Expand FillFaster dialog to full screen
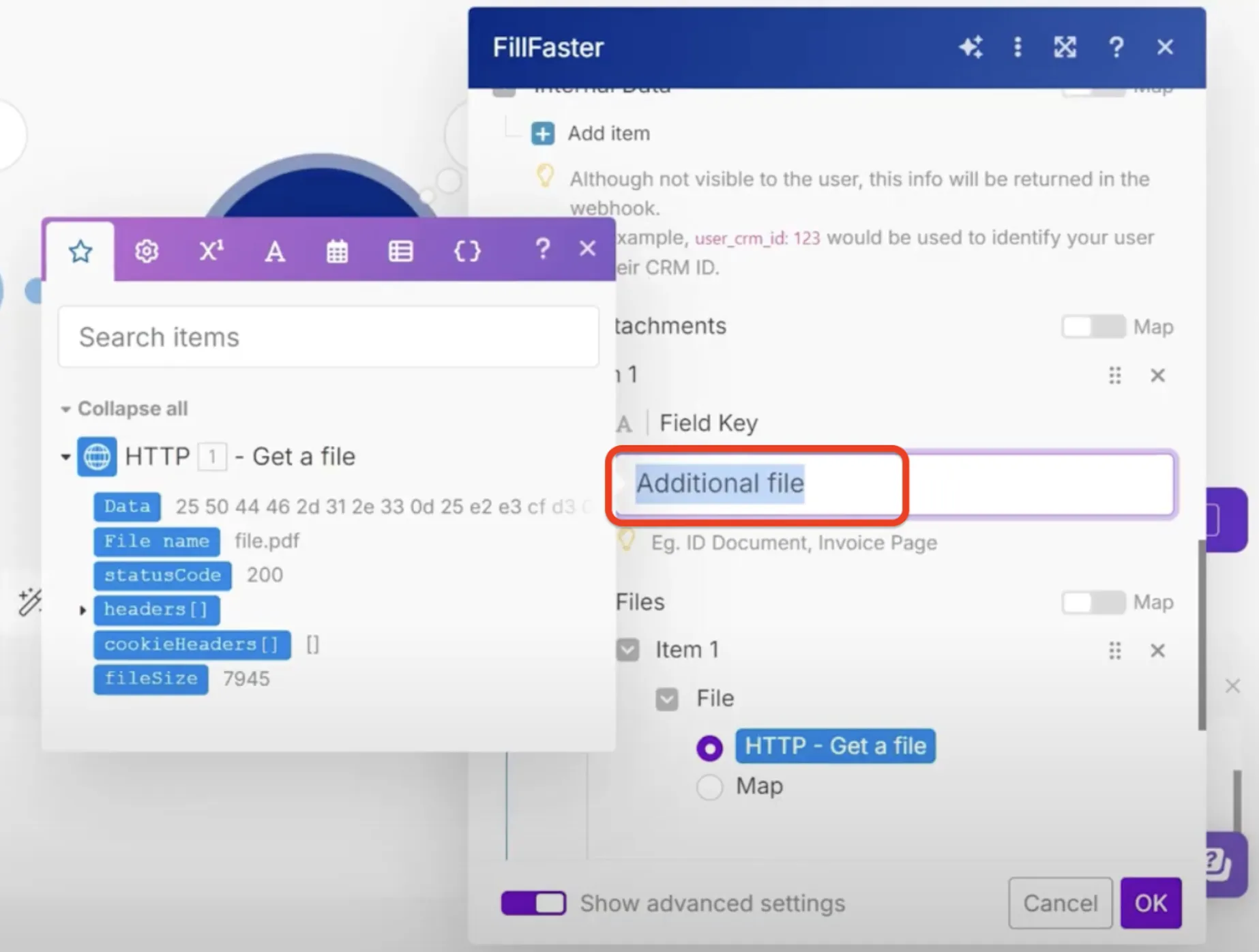 pos(1065,47)
